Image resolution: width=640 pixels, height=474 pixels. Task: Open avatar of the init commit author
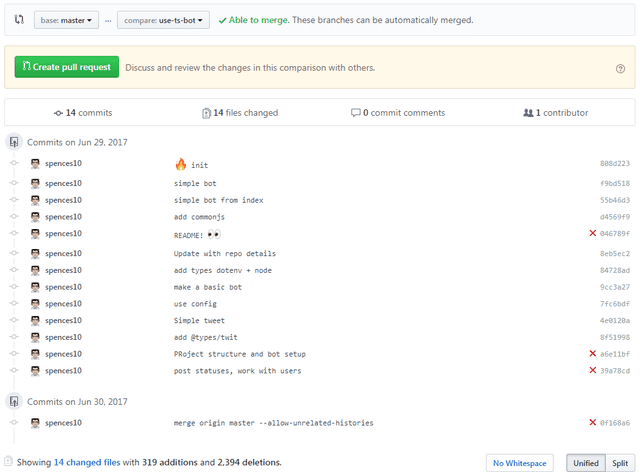click(x=36, y=164)
